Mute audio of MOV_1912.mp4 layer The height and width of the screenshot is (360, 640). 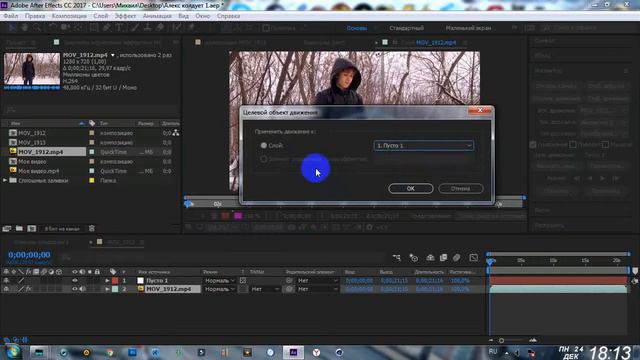tap(82, 289)
